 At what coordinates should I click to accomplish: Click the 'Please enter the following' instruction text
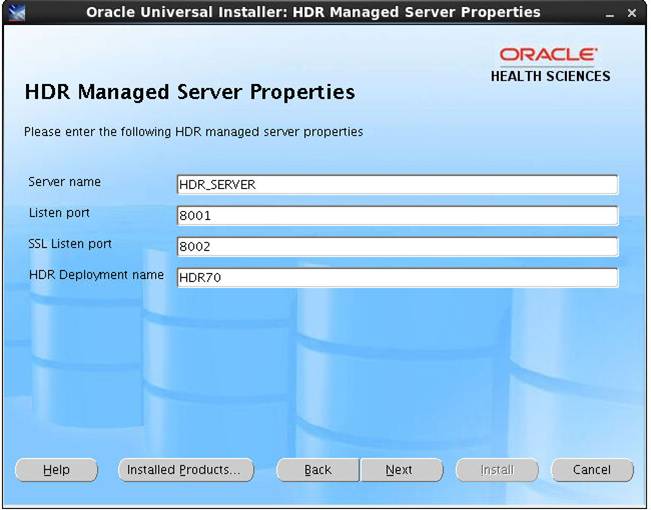click(193, 132)
